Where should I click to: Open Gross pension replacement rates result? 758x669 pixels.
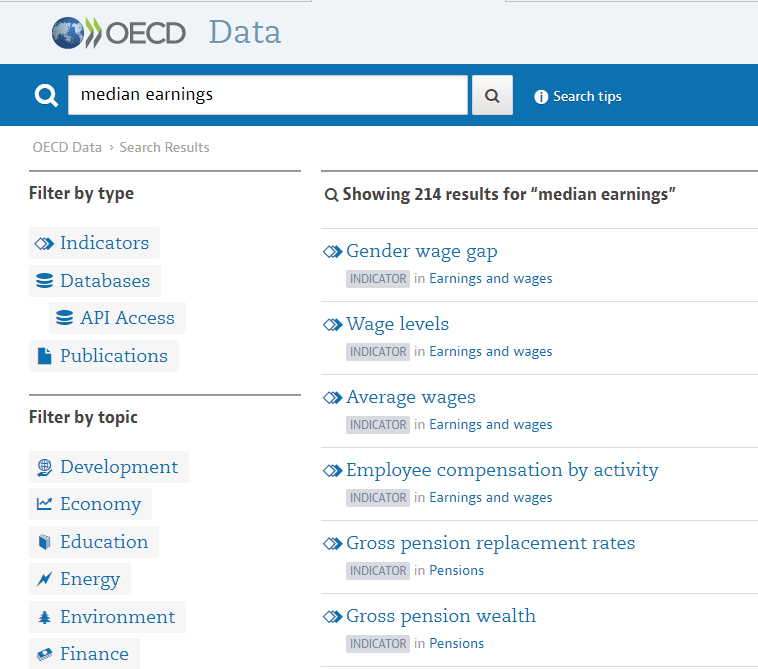pyautogui.click(x=491, y=543)
